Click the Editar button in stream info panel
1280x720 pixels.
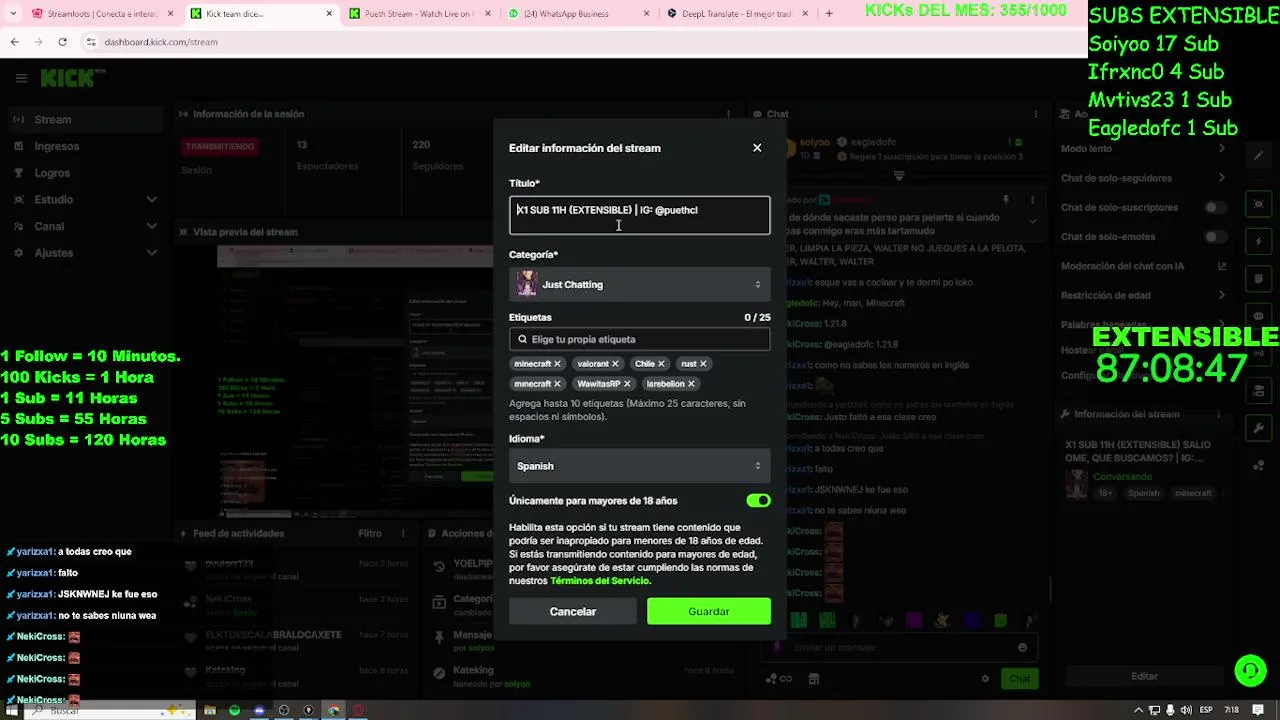(1144, 677)
